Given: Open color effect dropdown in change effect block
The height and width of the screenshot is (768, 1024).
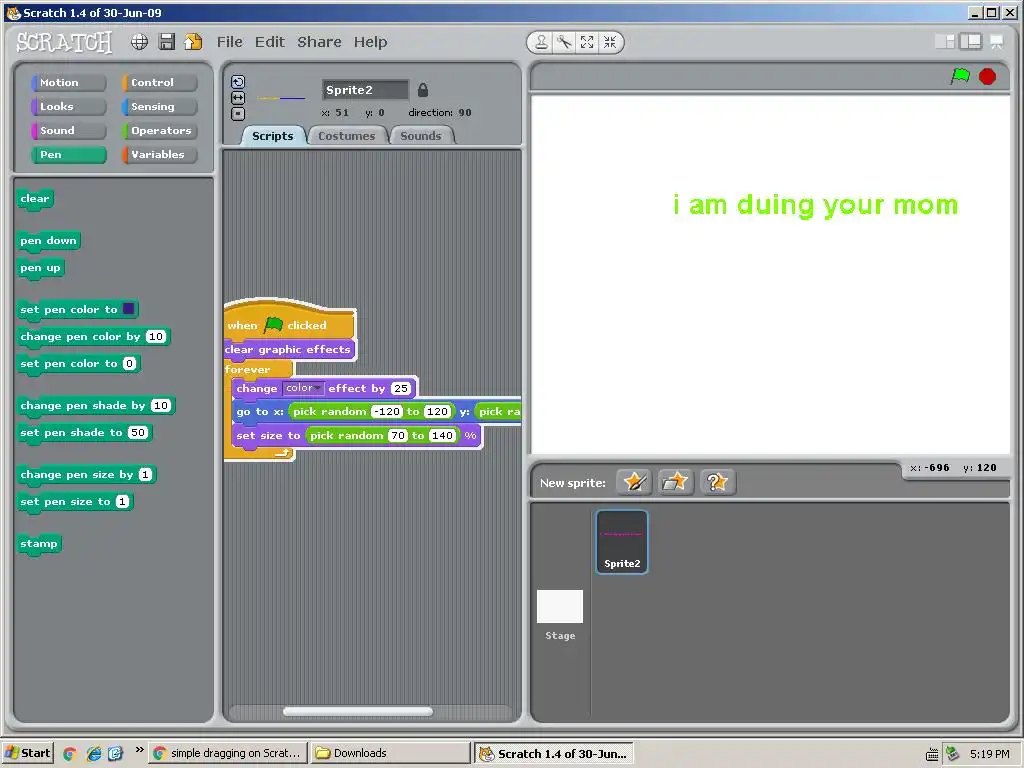Looking at the screenshot, I should click(x=303, y=388).
